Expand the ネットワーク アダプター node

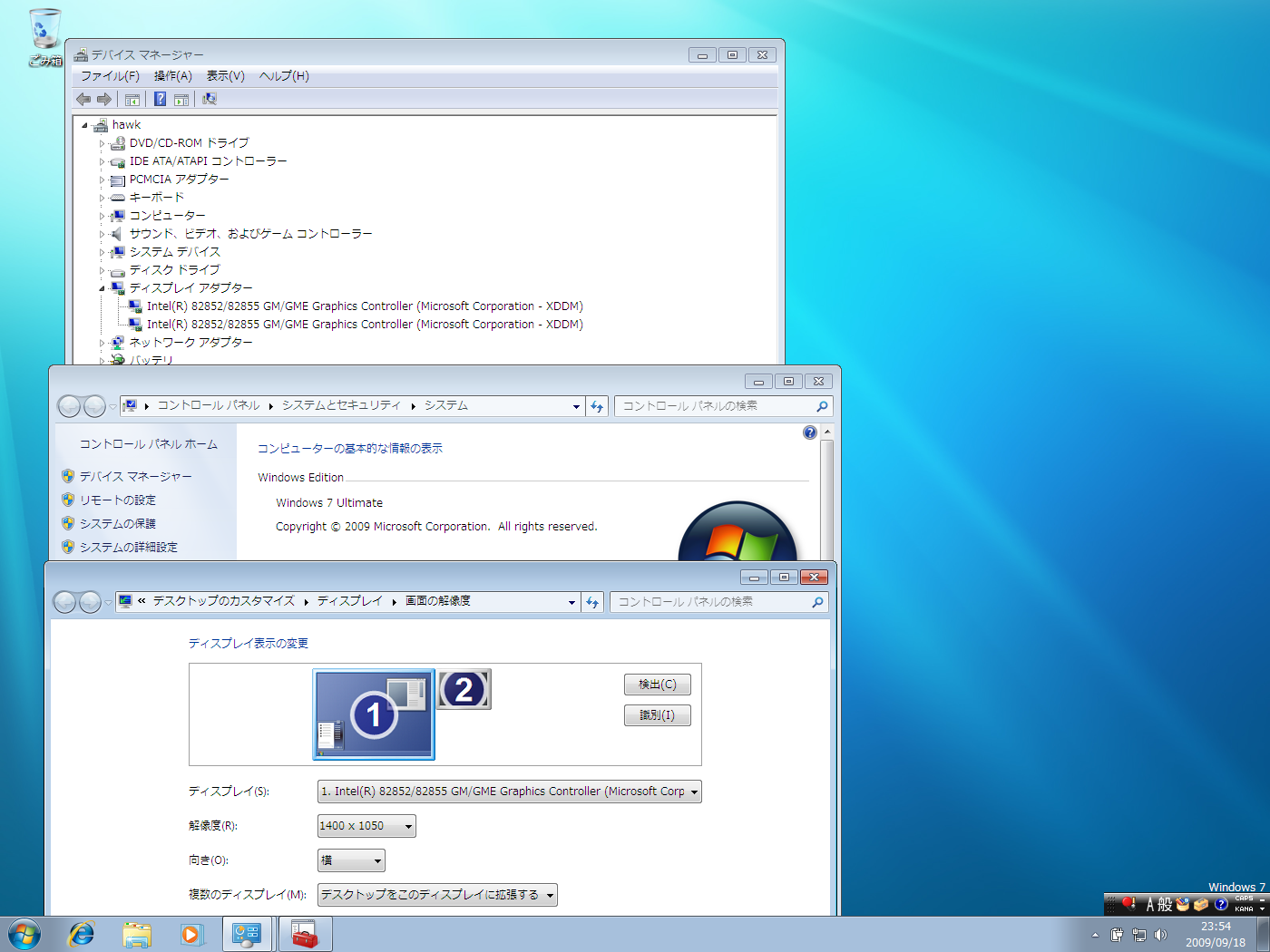pos(102,343)
